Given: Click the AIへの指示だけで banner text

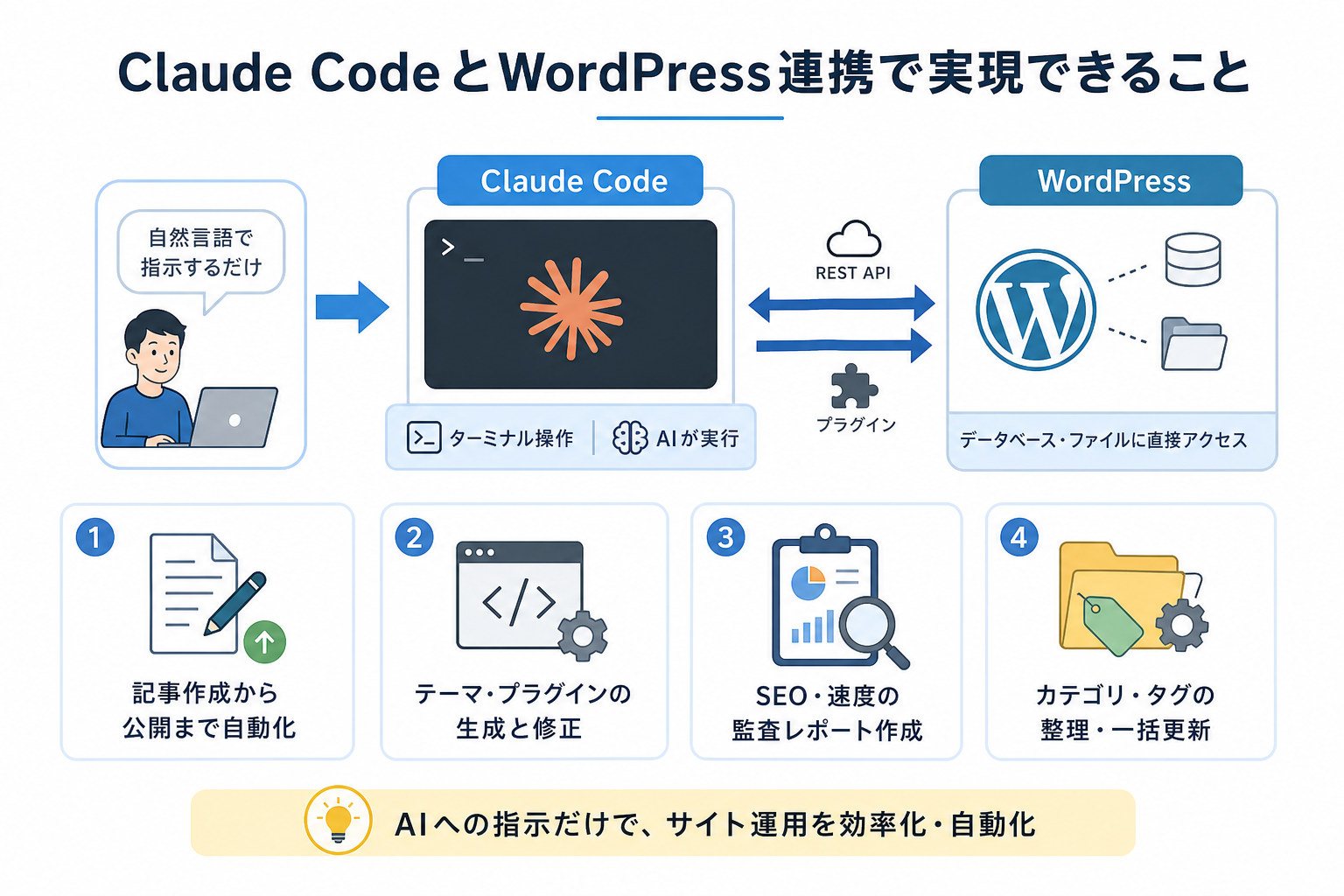Looking at the screenshot, I should (715, 824).
